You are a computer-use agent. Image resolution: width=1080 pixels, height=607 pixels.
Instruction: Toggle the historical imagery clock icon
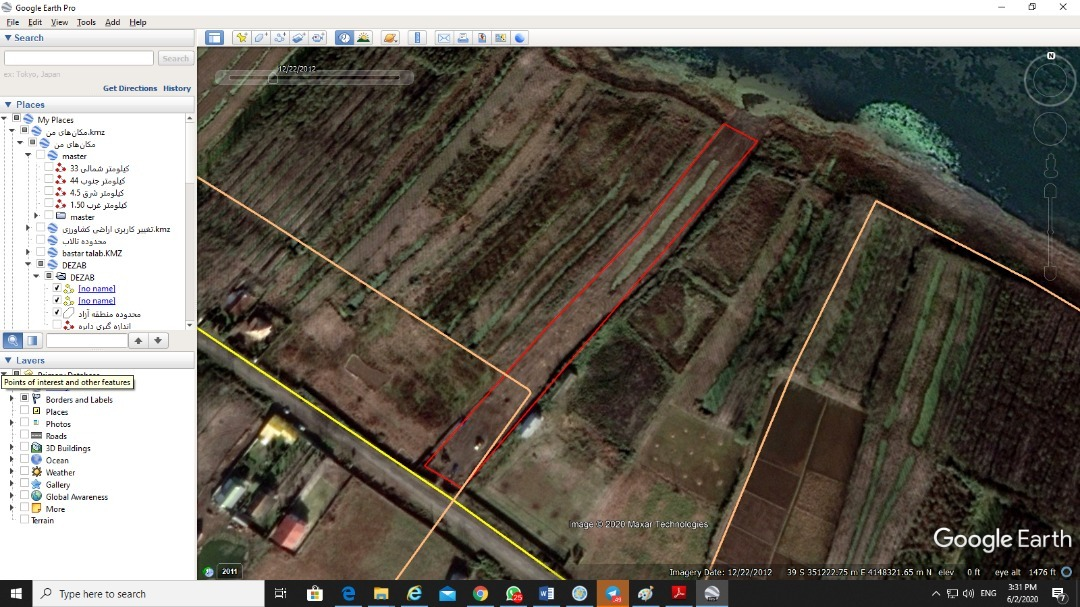pos(344,38)
